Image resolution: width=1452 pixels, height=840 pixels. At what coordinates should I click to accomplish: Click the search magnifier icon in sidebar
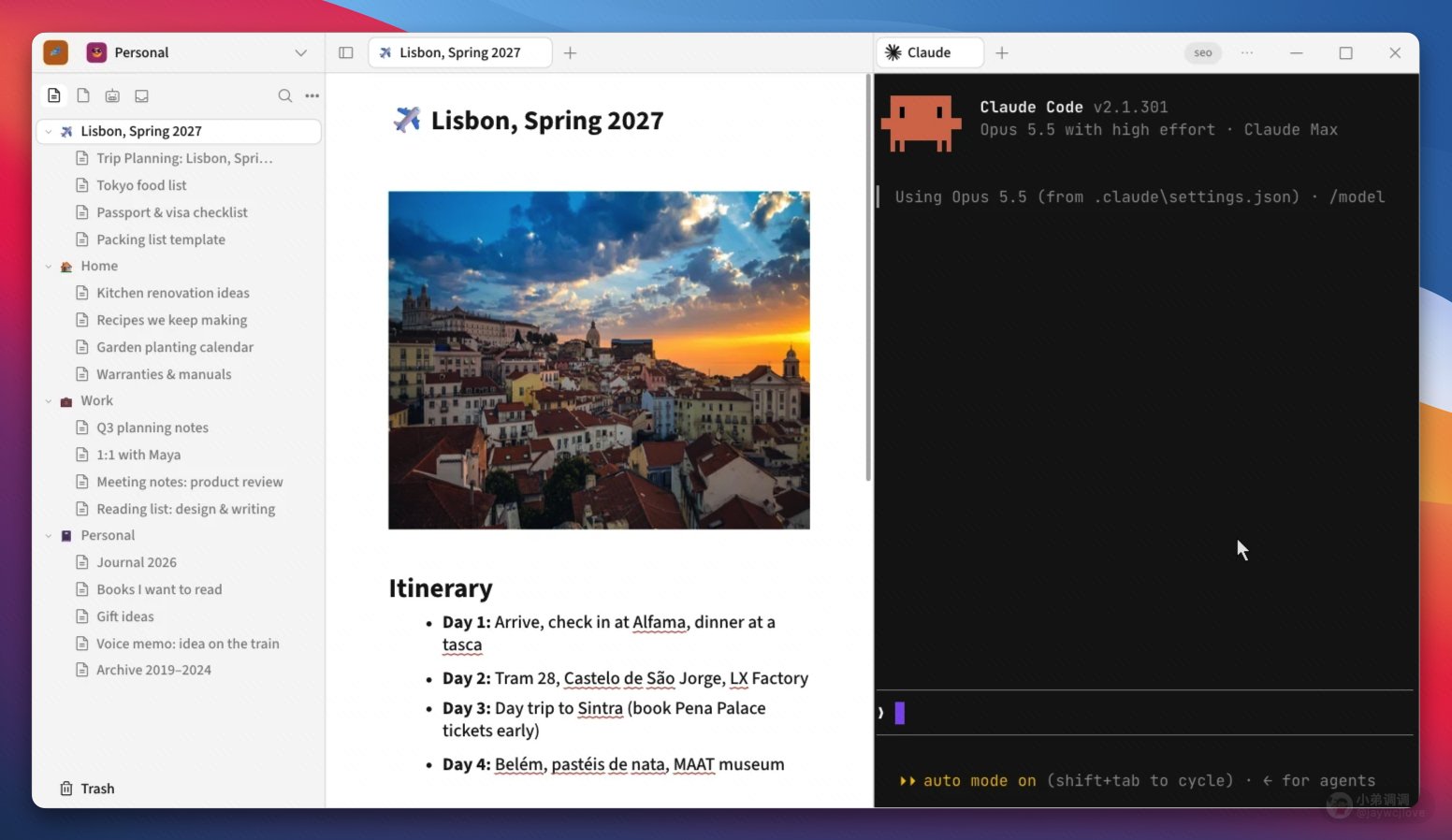click(x=285, y=95)
